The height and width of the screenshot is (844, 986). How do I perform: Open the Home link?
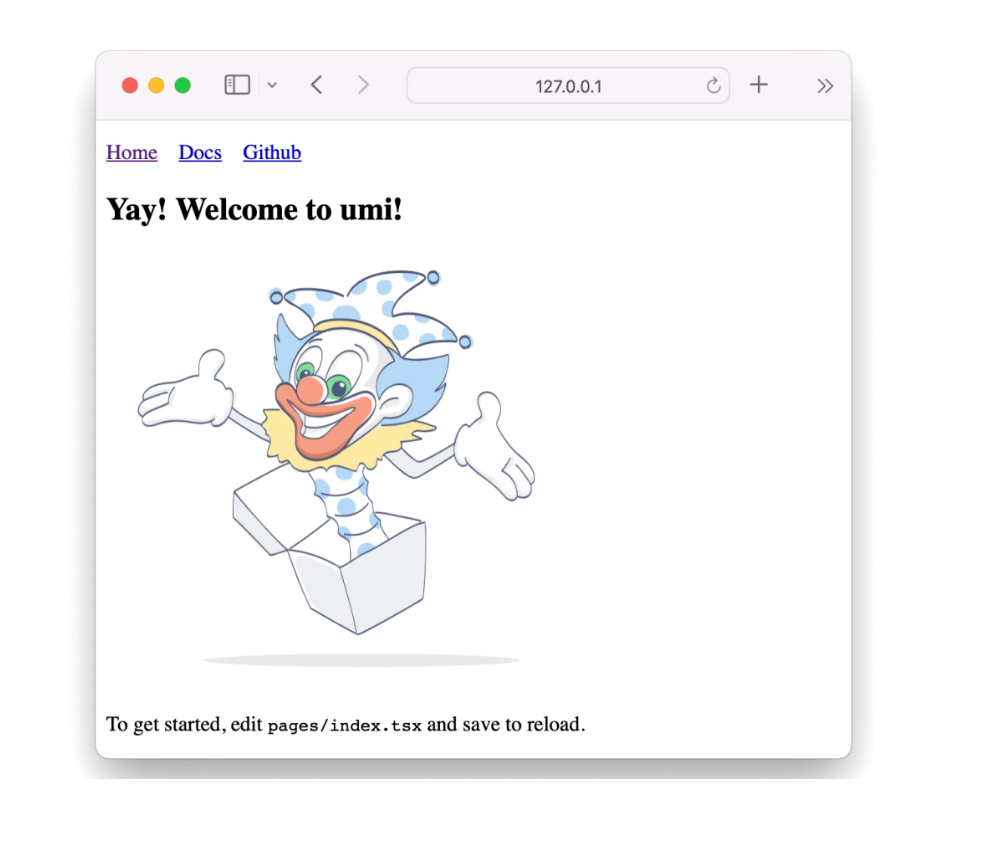[131, 152]
